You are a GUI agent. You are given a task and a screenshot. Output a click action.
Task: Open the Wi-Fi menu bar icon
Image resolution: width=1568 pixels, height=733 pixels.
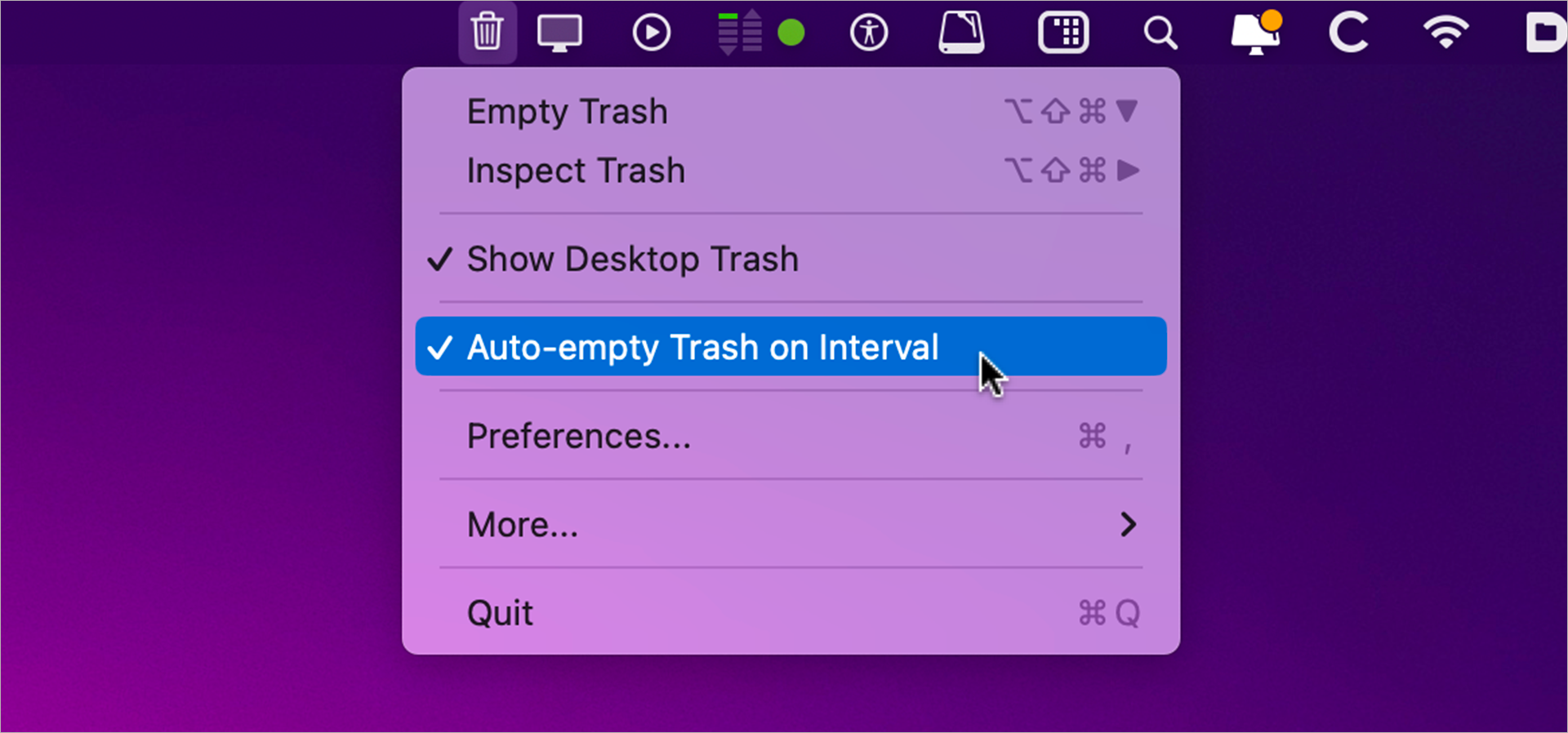pos(1445,33)
